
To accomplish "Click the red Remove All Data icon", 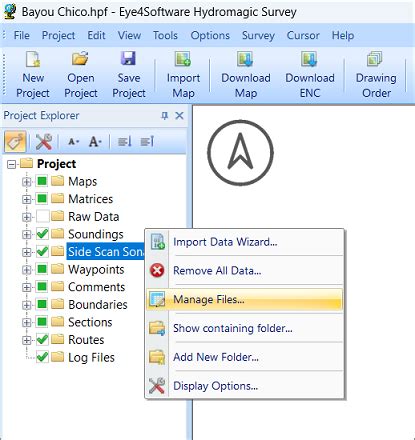I will tap(157, 270).
